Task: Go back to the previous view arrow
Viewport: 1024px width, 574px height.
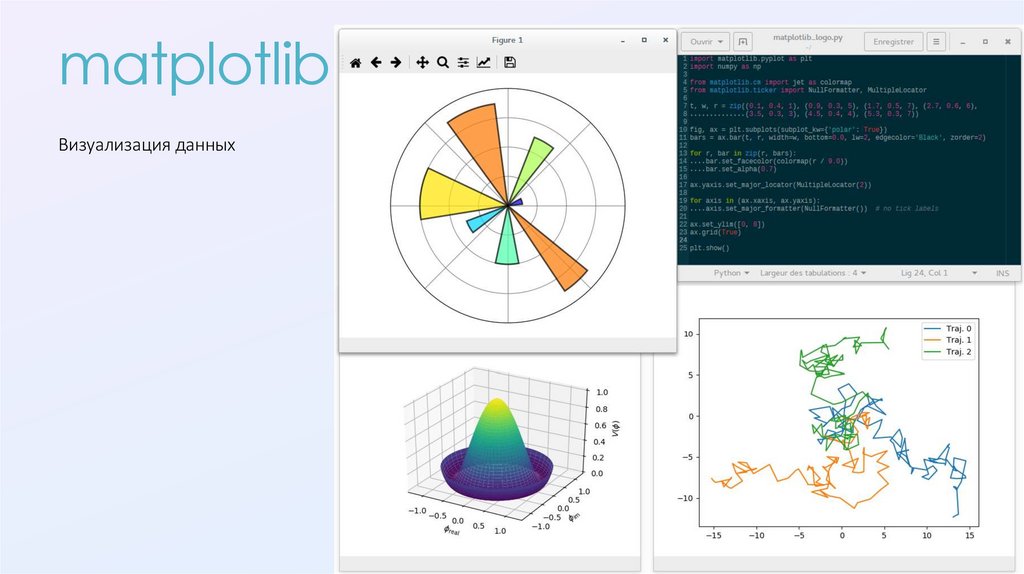Action: coord(376,63)
